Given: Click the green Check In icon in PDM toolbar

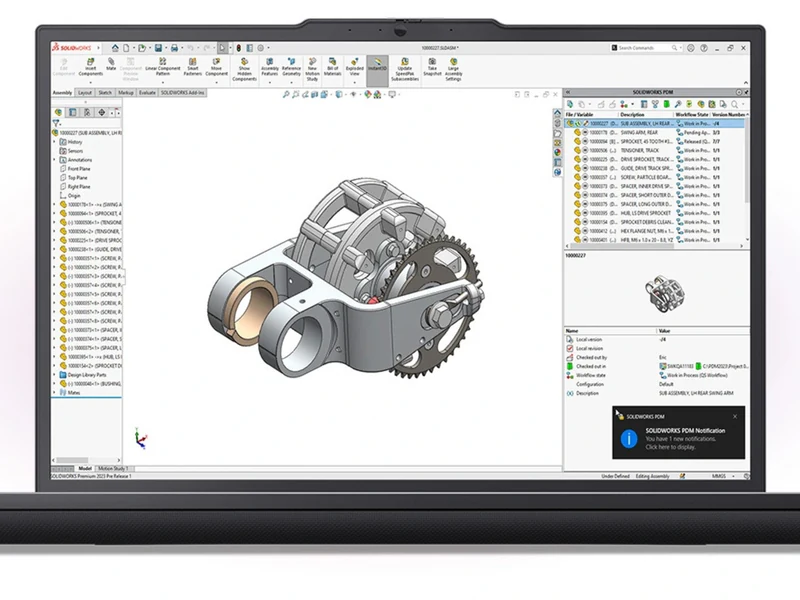Looking at the screenshot, I should [x=666, y=104].
